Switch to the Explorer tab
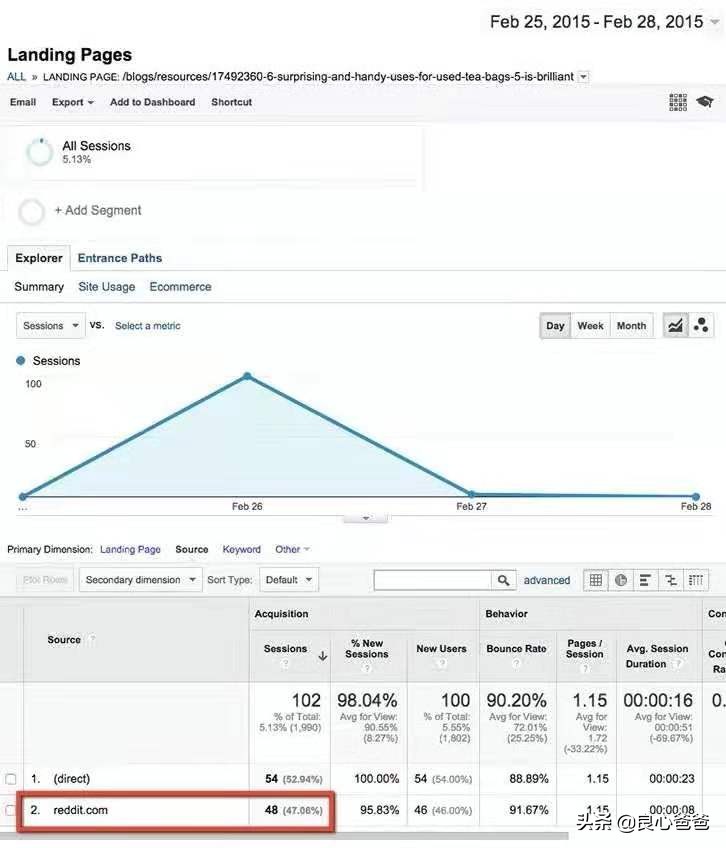This screenshot has width=726, height=848. (39, 258)
